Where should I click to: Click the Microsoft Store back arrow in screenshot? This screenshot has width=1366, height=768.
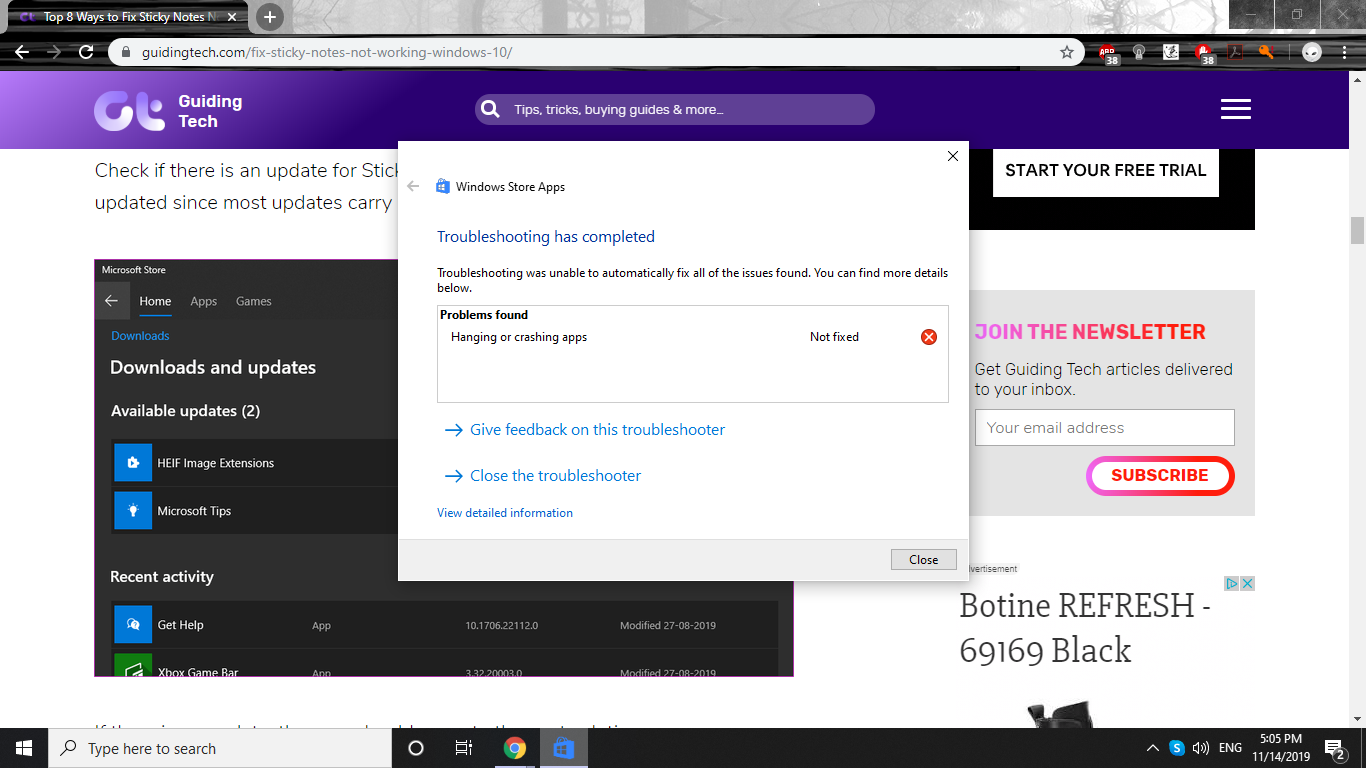(x=111, y=301)
